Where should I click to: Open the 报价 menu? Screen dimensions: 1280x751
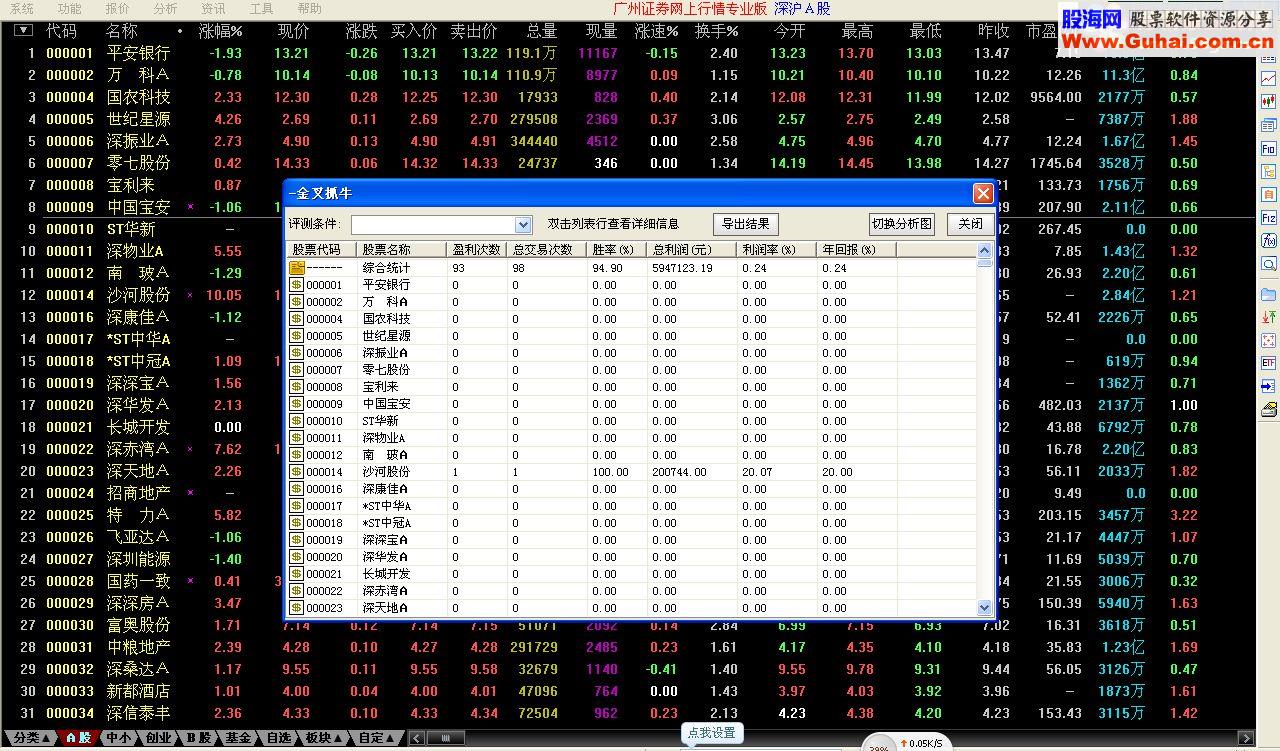tap(117, 8)
